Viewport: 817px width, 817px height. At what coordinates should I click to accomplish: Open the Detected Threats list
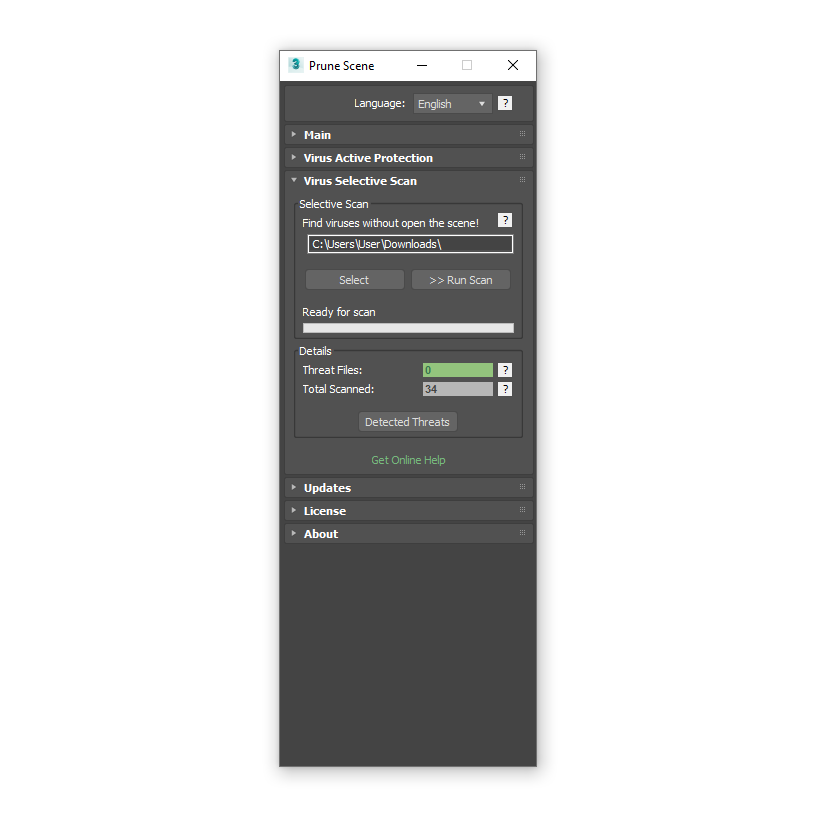[407, 422]
